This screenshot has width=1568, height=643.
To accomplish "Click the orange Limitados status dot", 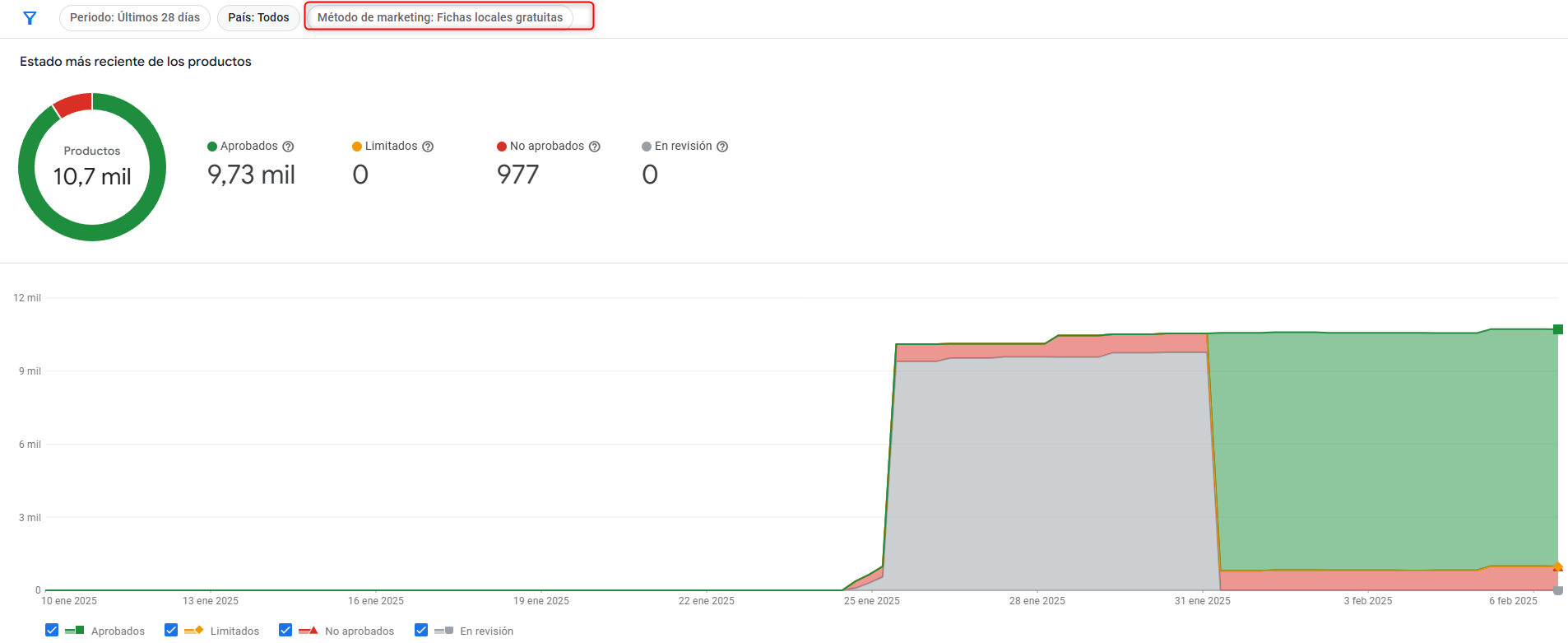I will (357, 147).
